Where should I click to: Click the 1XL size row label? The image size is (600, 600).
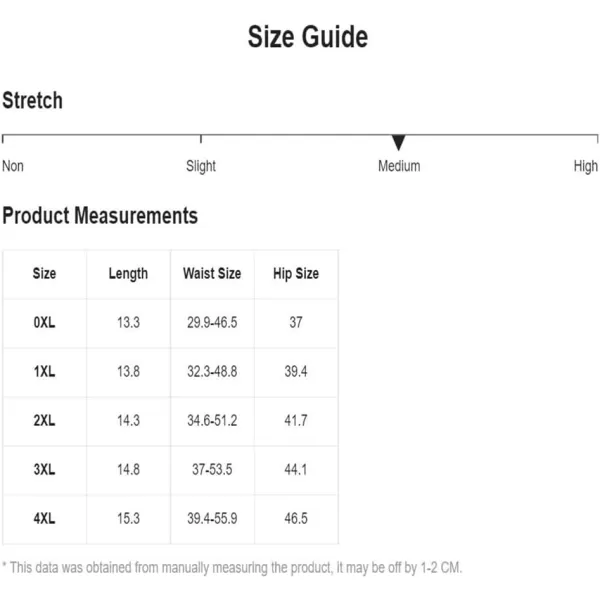[44, 372]
